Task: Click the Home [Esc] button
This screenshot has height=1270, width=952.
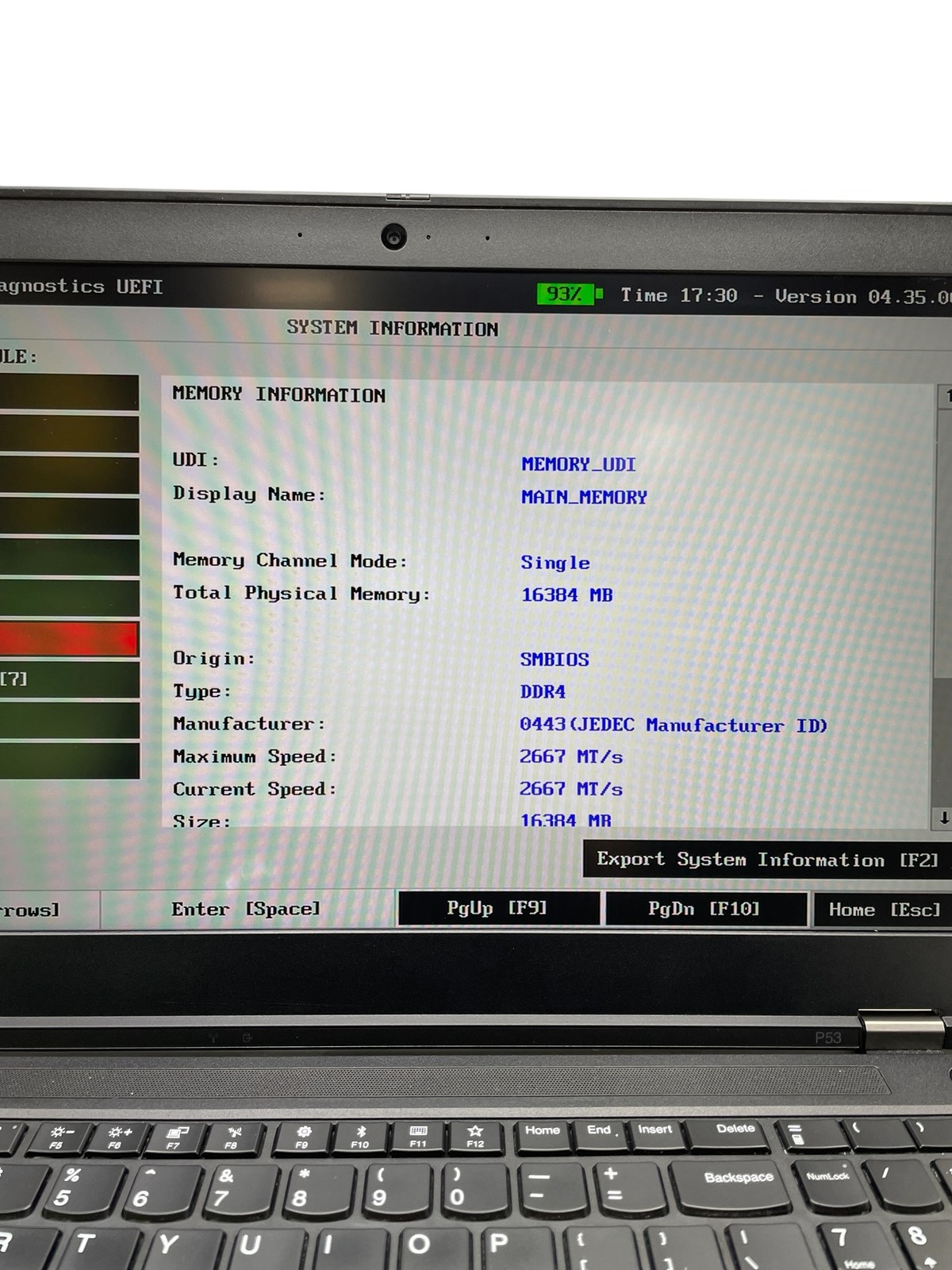Action: 883,910
